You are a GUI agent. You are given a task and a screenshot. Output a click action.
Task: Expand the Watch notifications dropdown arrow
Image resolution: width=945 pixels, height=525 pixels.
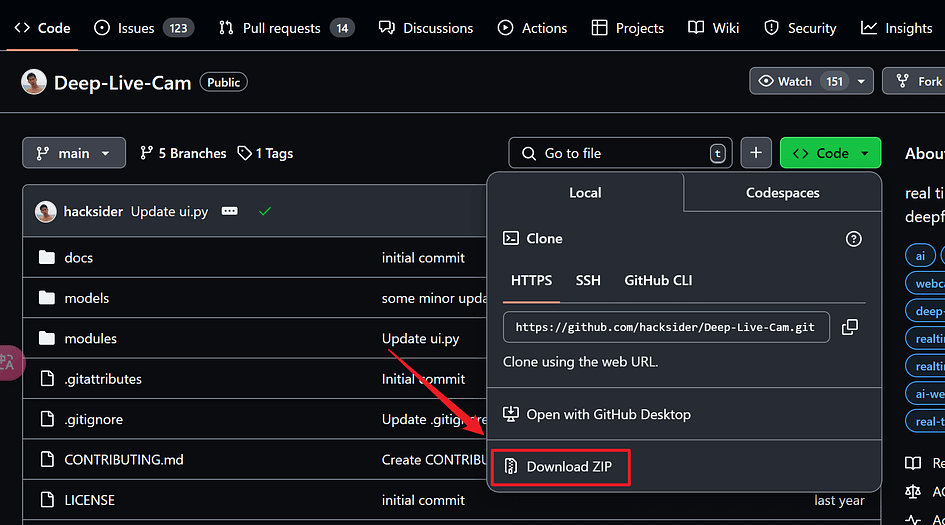(862, 81)
